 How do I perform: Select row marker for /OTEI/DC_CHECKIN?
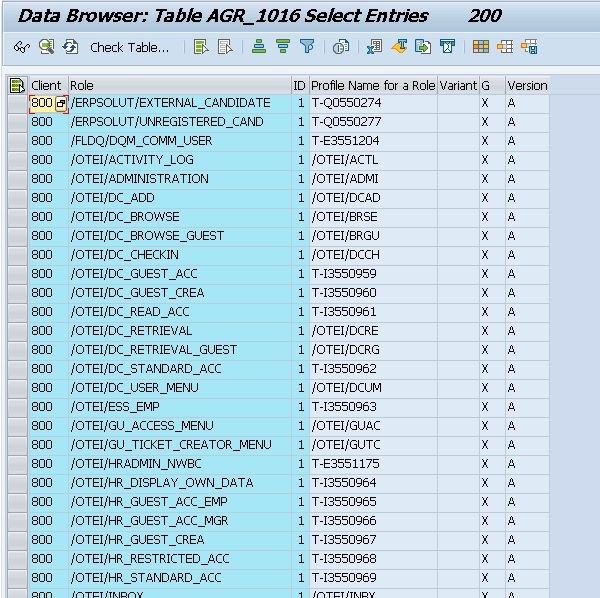pos(17,256)
